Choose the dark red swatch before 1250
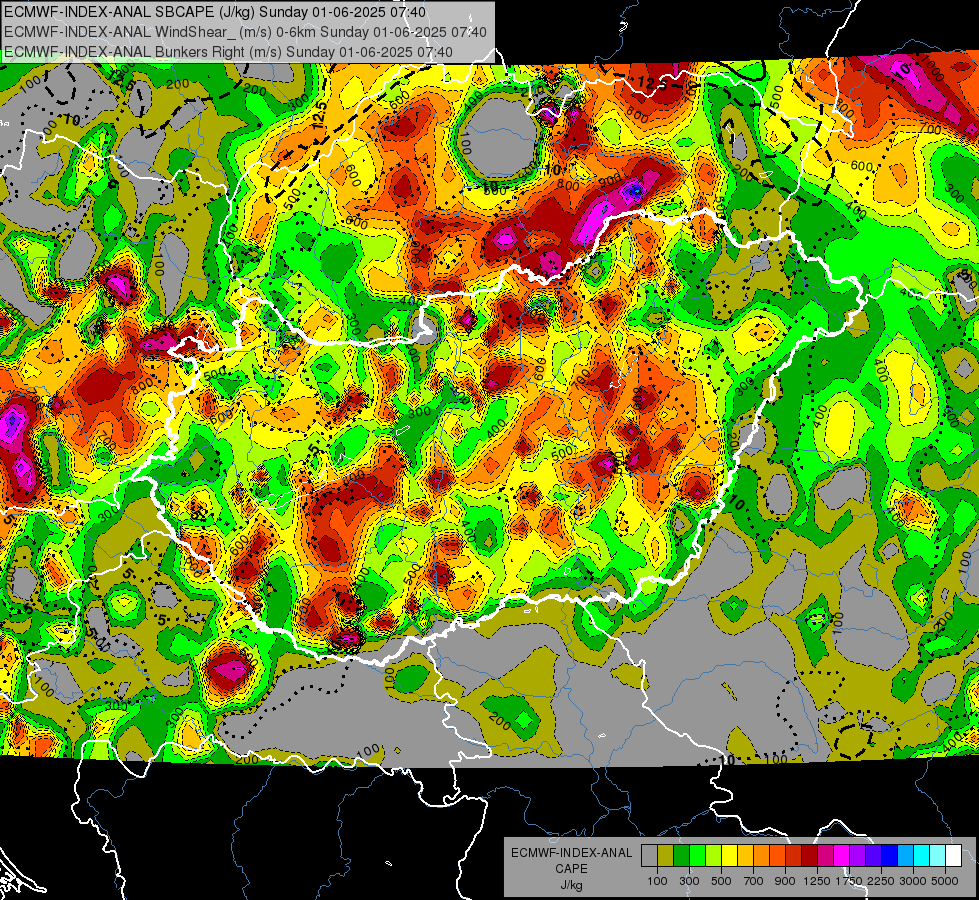Screen dimensions: 979x900 coord(810,855)
